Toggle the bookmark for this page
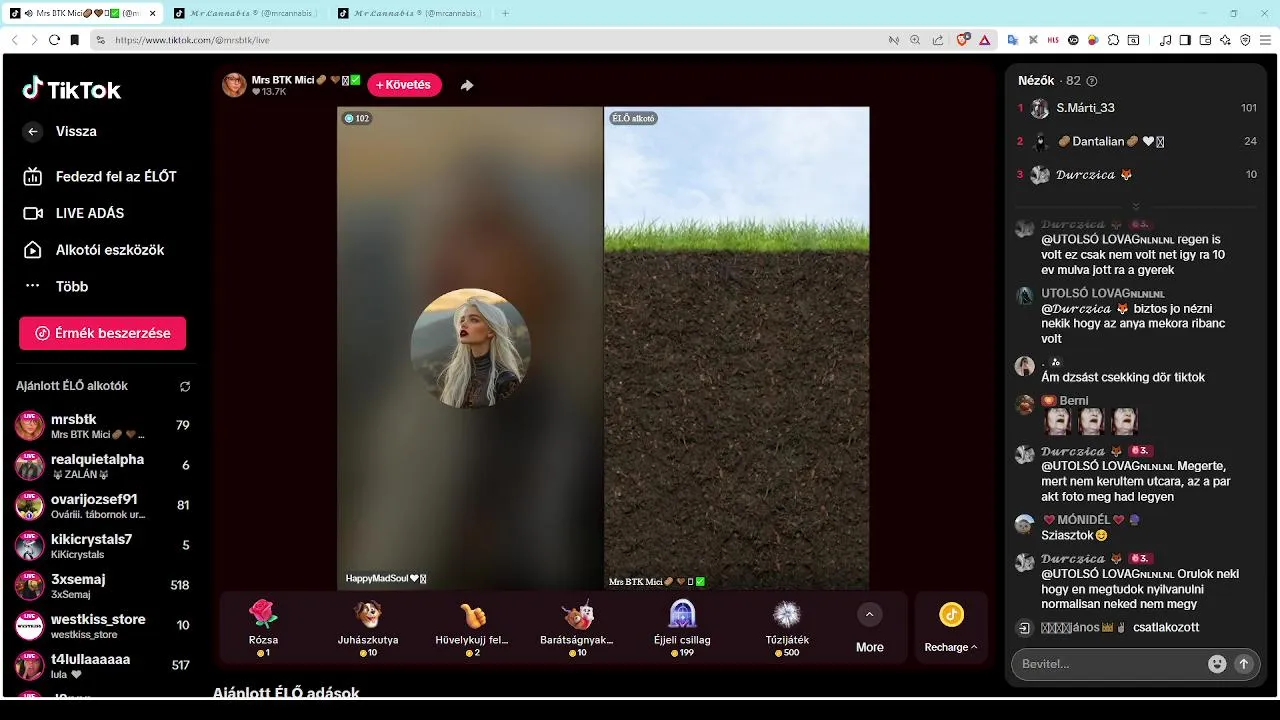Viewport: 1280px width, 720px height. tap(75, 40)
